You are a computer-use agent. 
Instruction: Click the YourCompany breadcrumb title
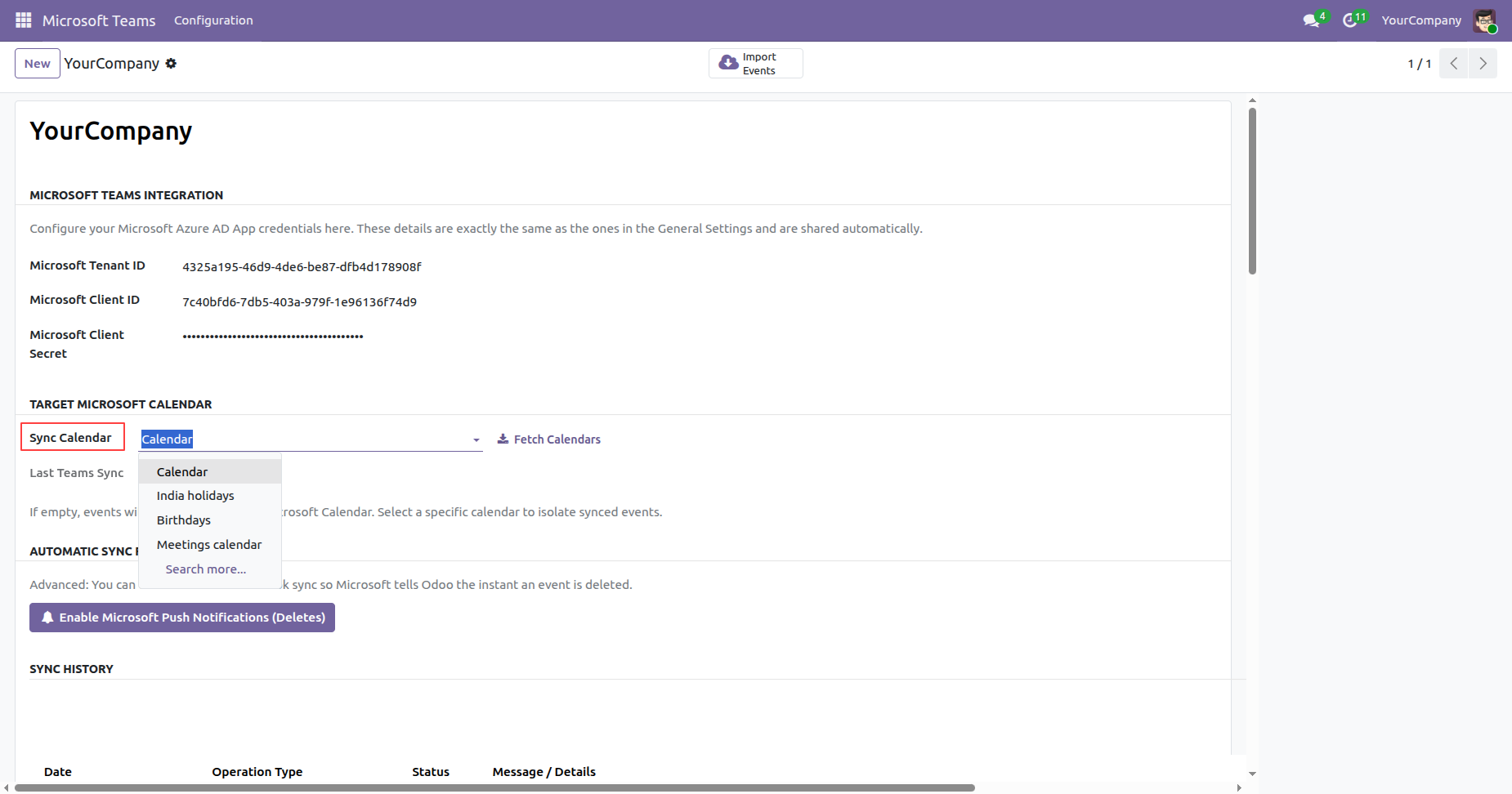tap(112, 64)
